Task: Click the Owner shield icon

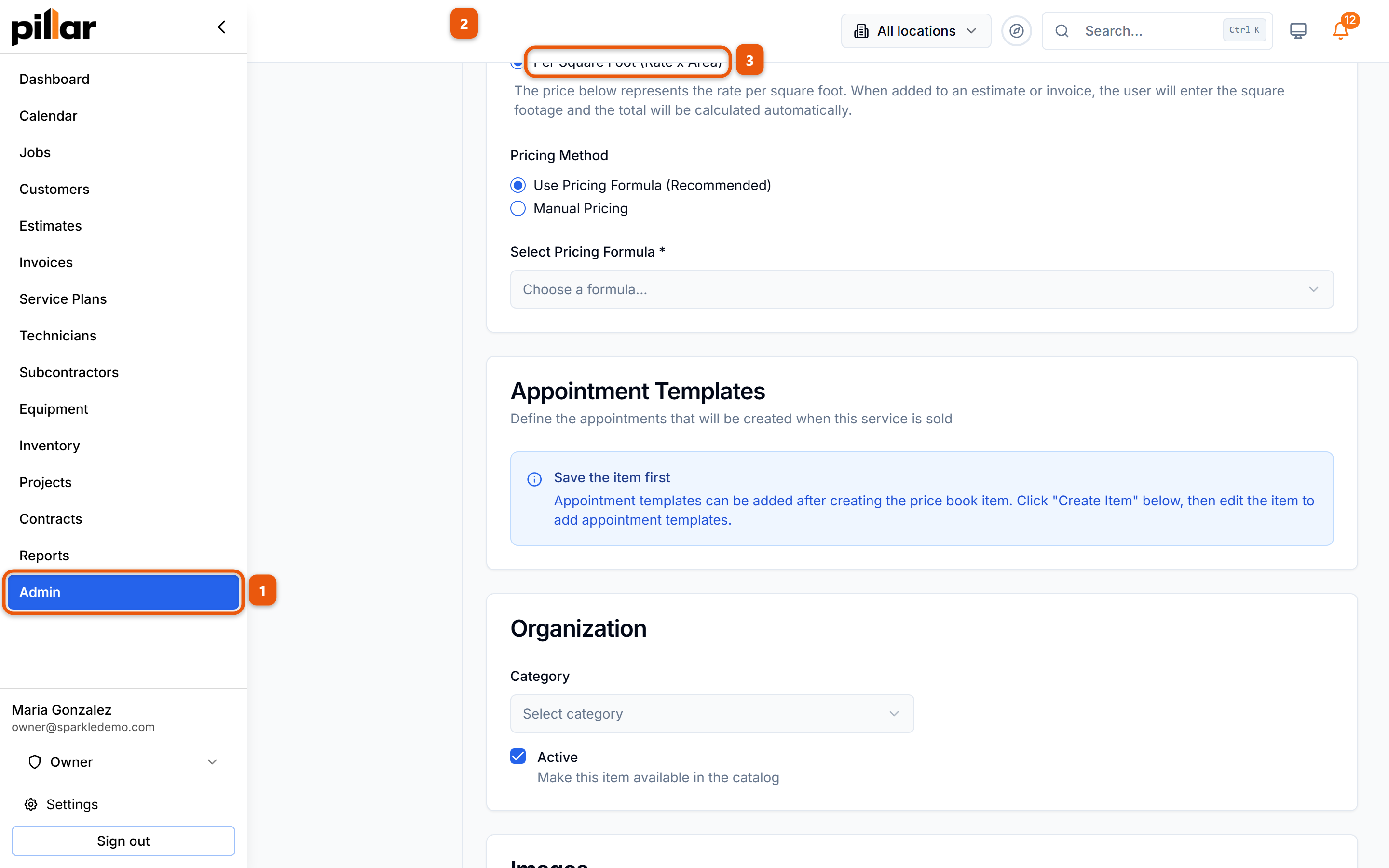Action: 34,762
